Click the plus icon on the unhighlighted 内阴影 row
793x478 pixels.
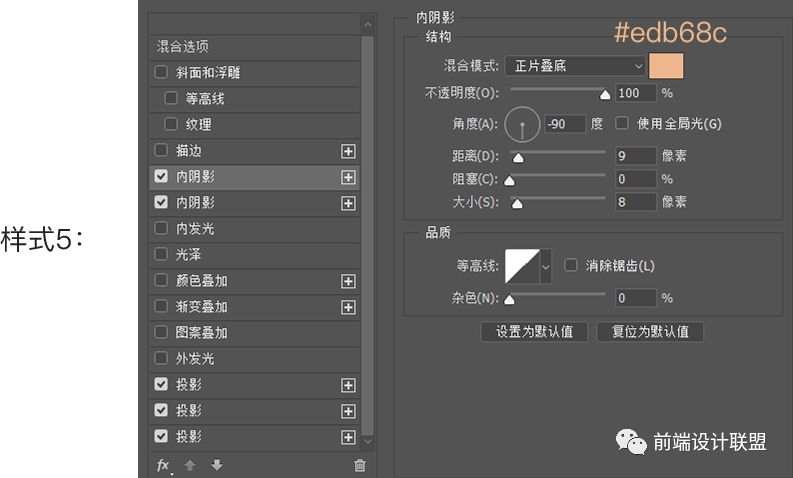click(x=348, y=203)
